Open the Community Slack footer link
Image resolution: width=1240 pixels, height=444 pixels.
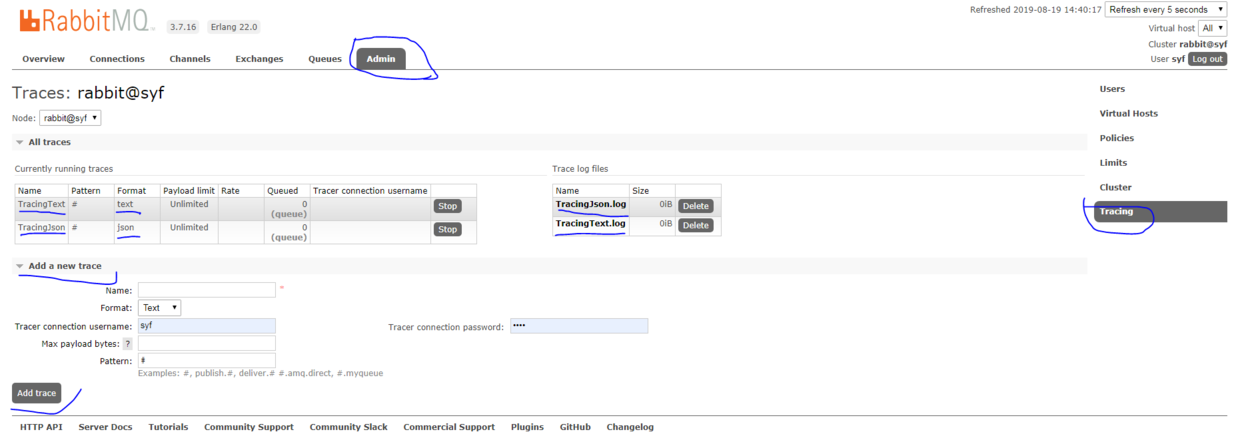[x=348, y=427]
